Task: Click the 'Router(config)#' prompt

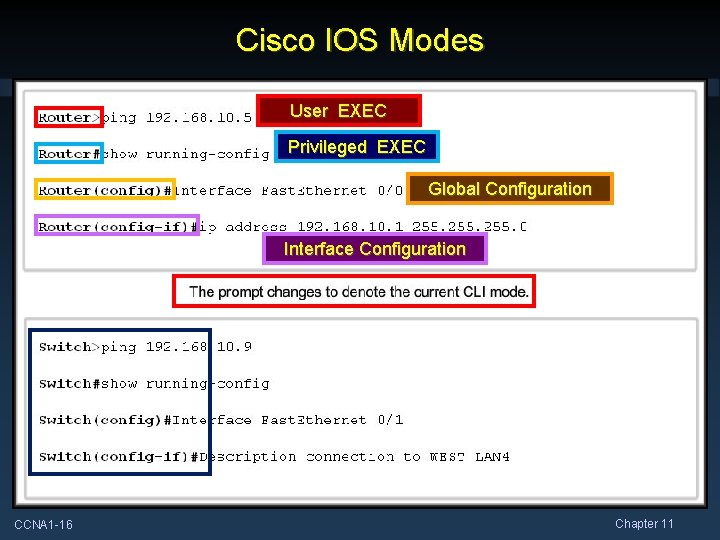Action: pyautogui.click(x=105, y=190)
